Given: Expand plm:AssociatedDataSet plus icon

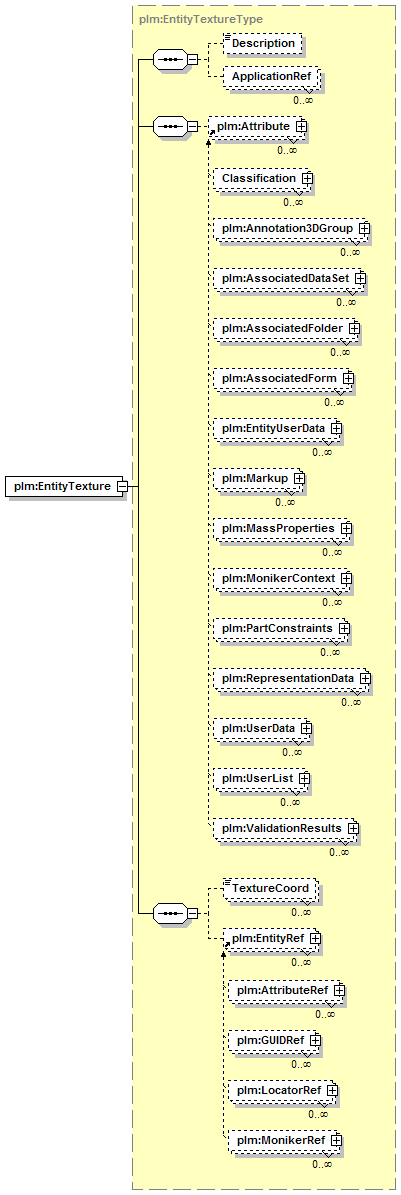Looking at the screenshot, I should pos(360,278).
